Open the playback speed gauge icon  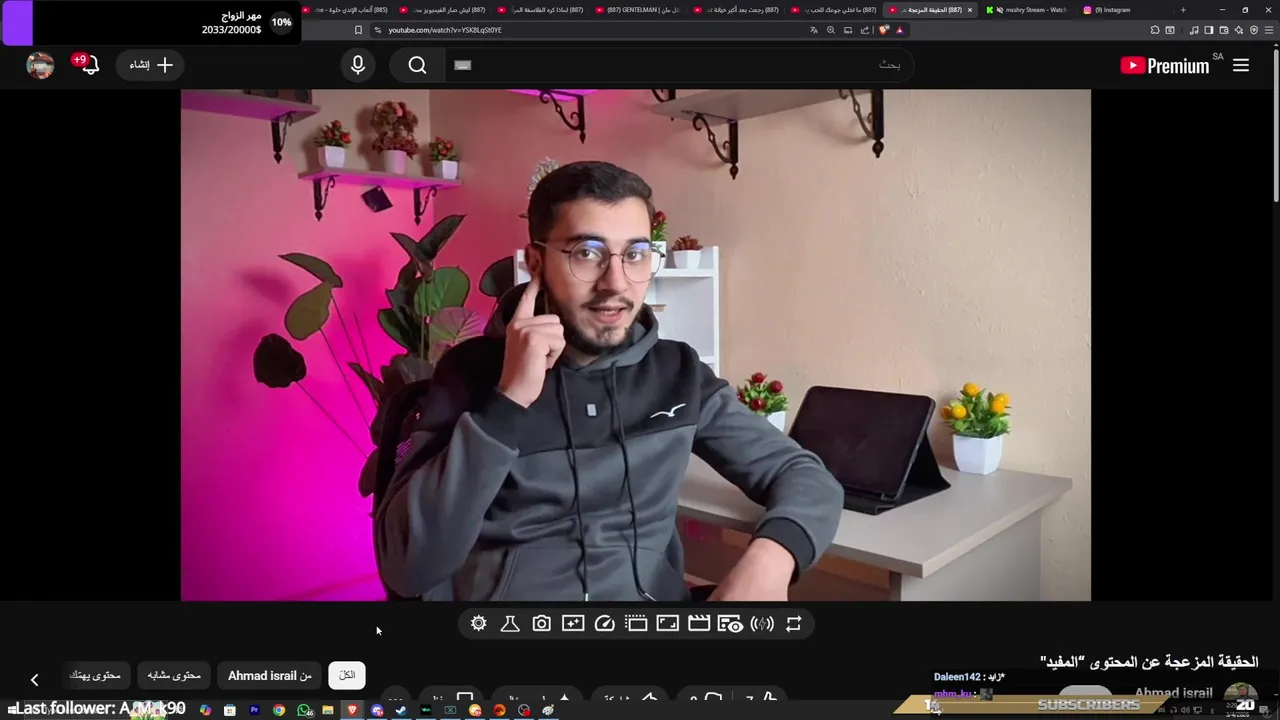(x=604, y=624)
